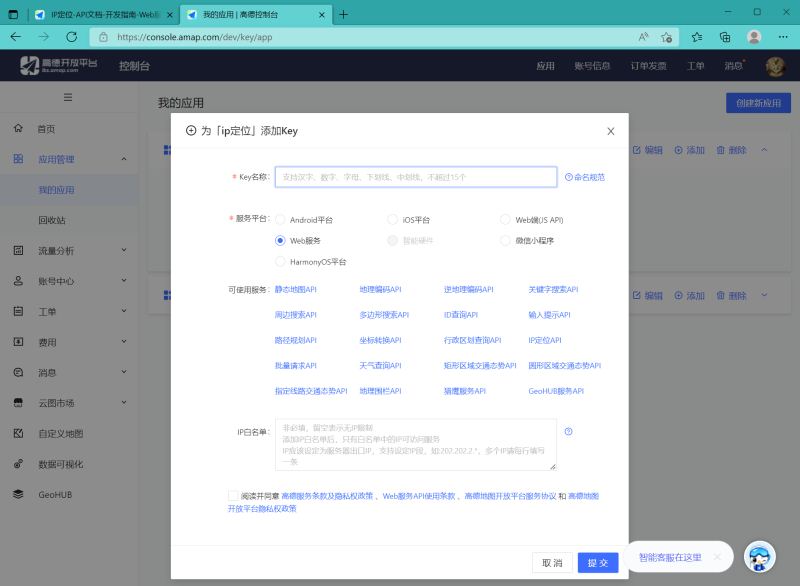800x586 pixels.
Task: Close the add Key dialog
Action: (610, 131)
